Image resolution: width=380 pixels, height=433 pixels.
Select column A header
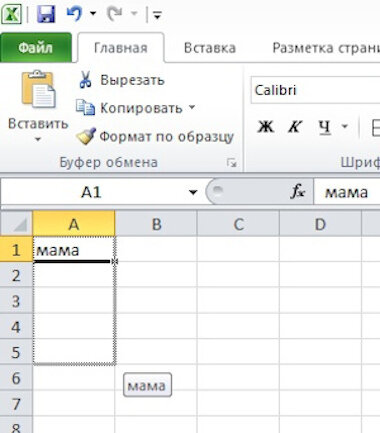pyautogui.click(x=74, y=224)
